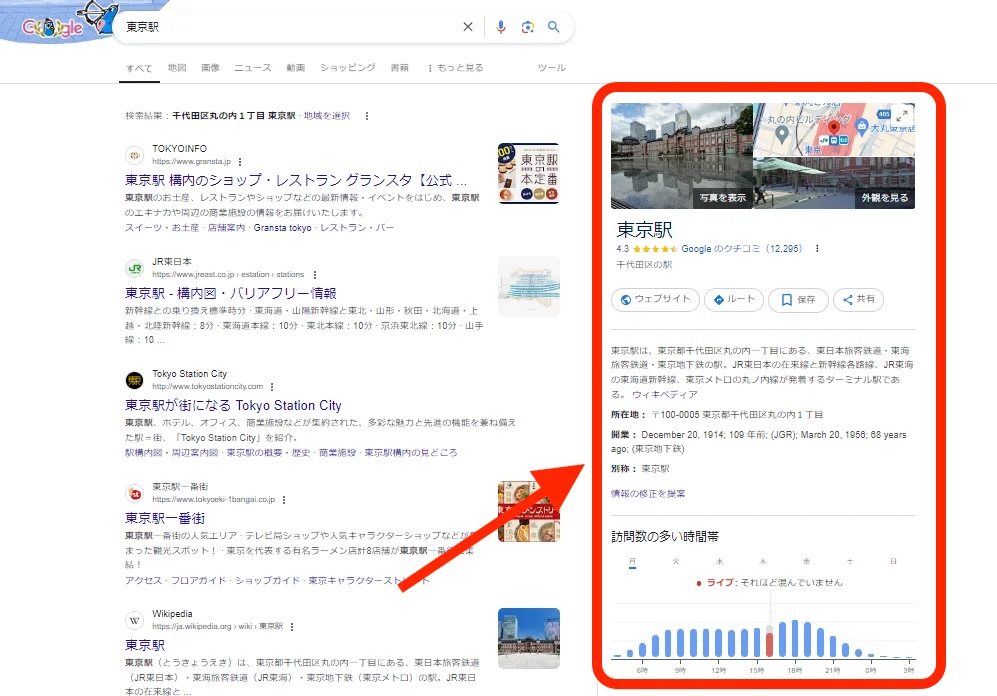This screenshot has width=997, height=696.
Task: Open the 東京駅一番街 result title
Action: 165,518
